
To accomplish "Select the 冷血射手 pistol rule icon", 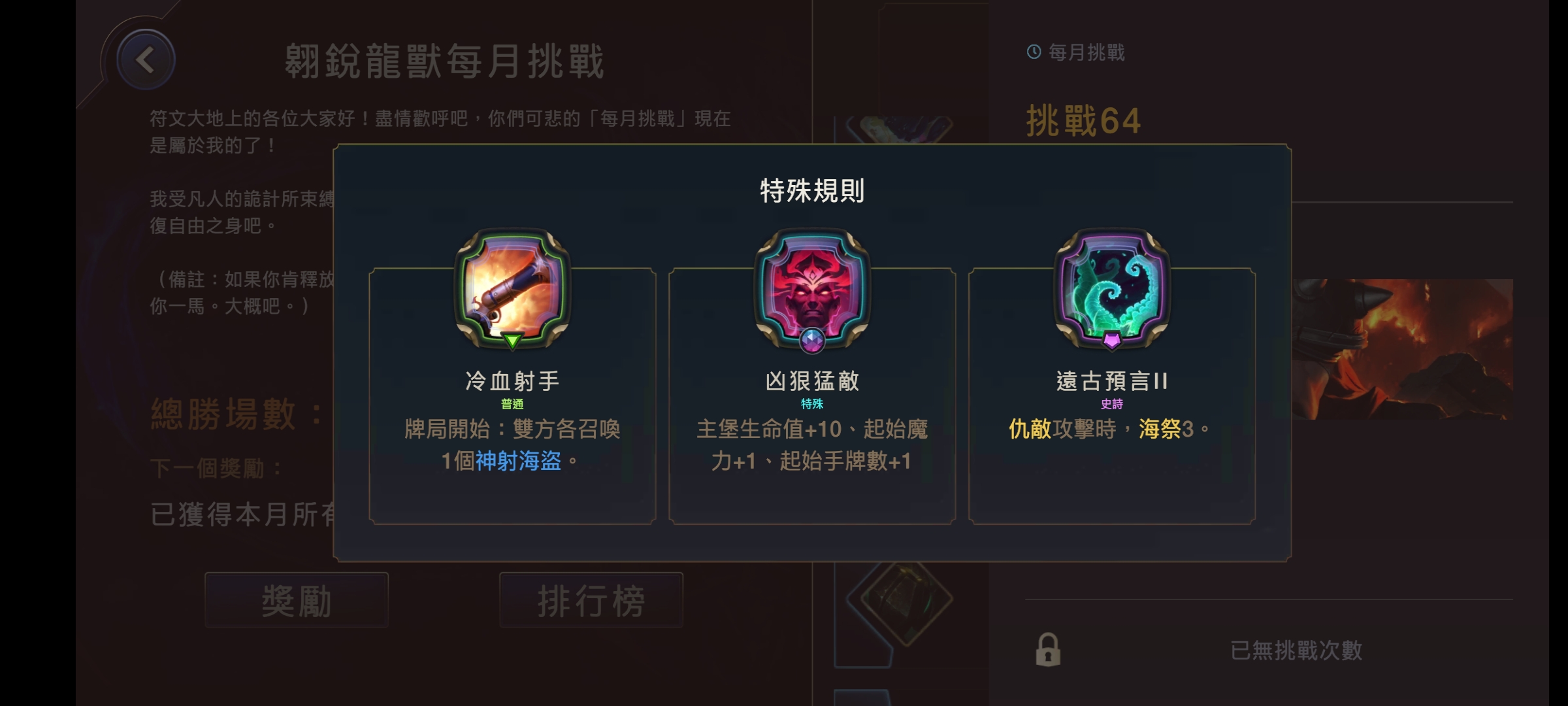I will point(512,288).
